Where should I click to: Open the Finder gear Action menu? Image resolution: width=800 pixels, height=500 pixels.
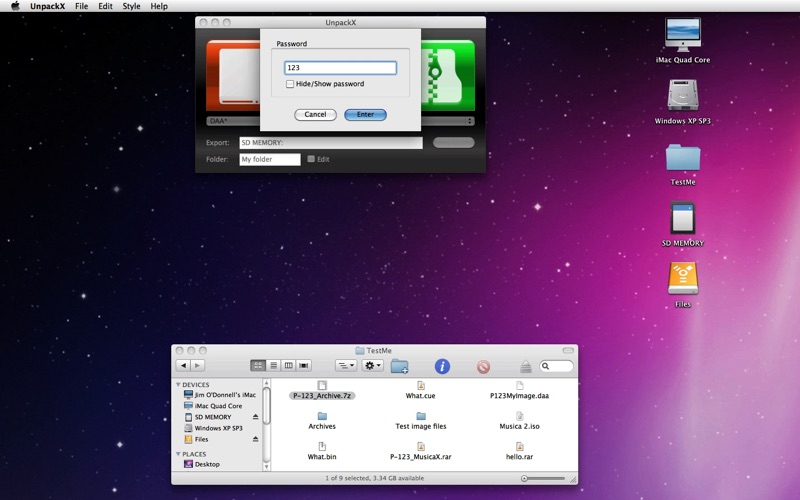372,366
